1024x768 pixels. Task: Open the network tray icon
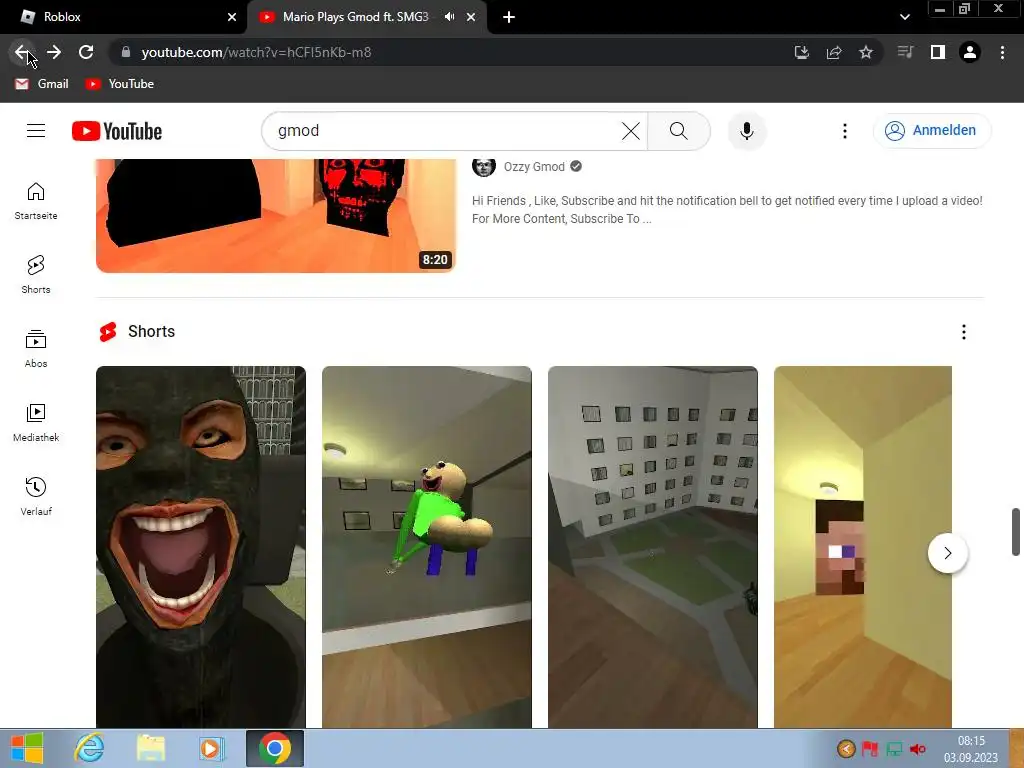(x=894, y=748)
